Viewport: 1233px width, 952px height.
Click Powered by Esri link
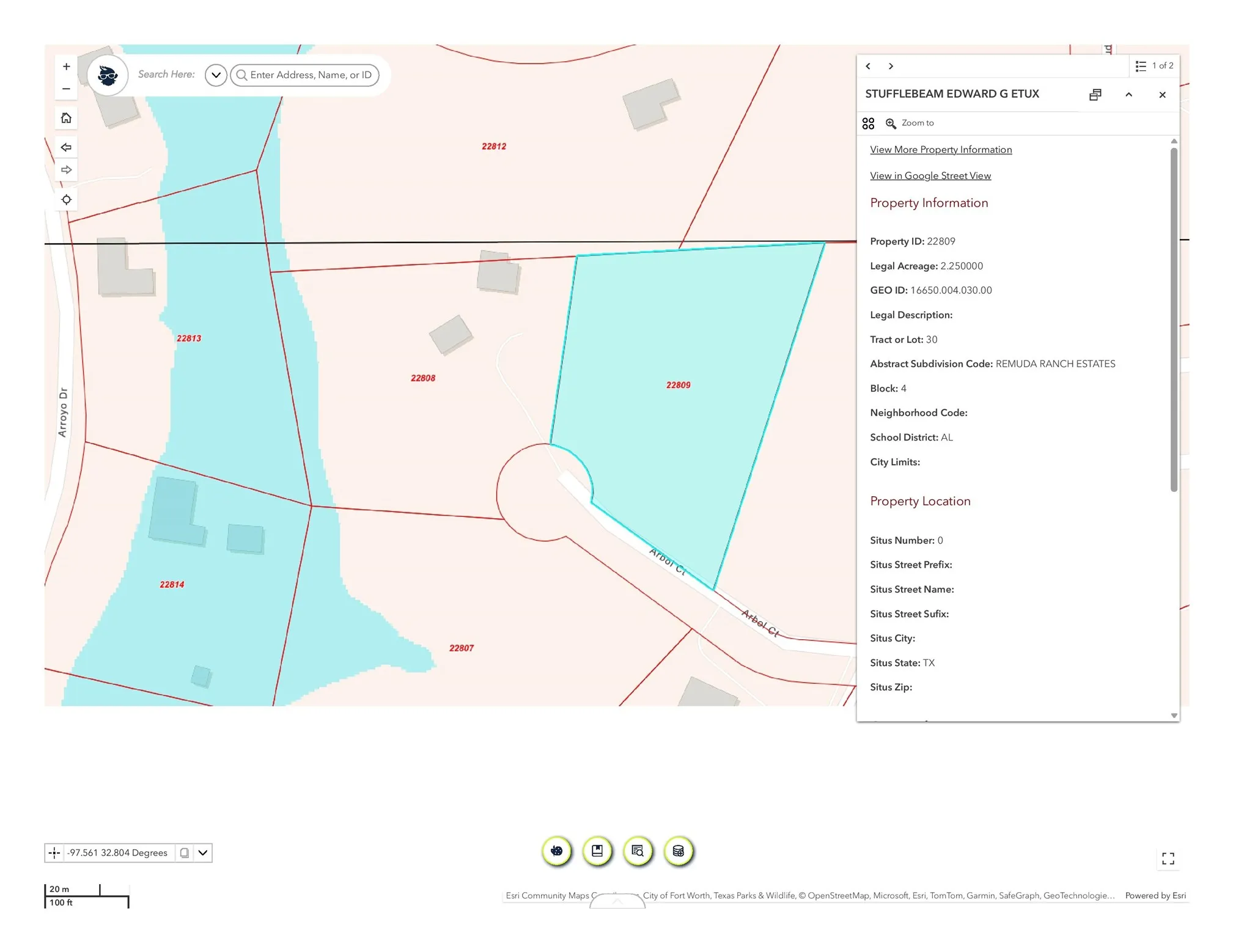(1155, 895)
